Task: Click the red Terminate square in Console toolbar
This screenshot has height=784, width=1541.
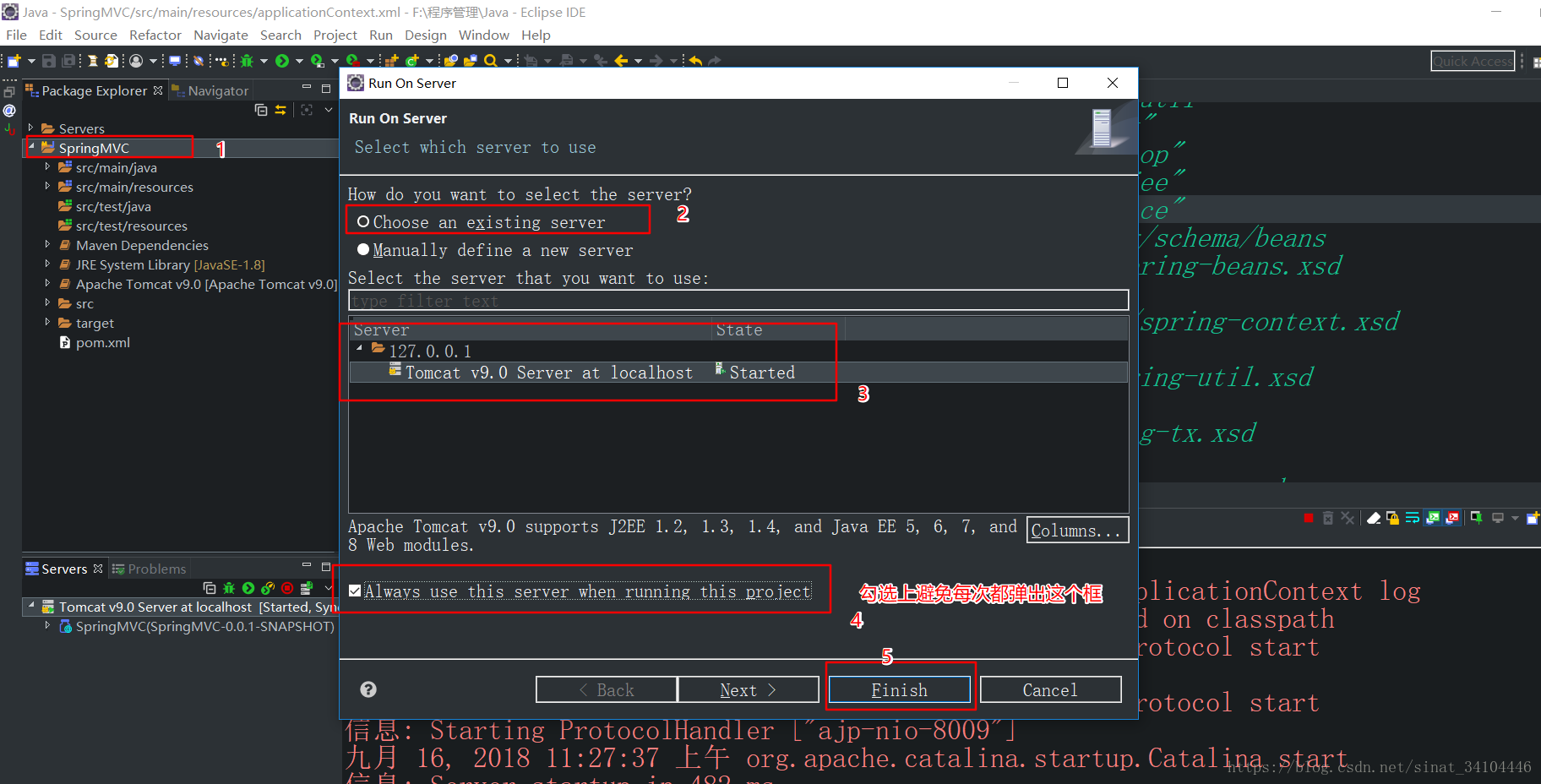Action: (1309, 518)
